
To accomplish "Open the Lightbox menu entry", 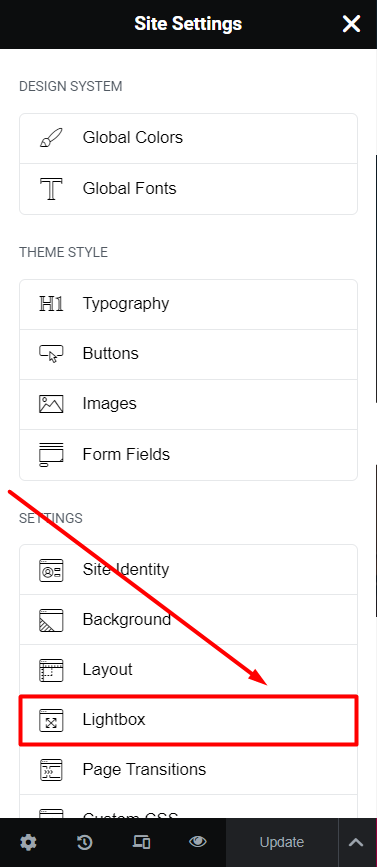I will click(x=188, y=720).
